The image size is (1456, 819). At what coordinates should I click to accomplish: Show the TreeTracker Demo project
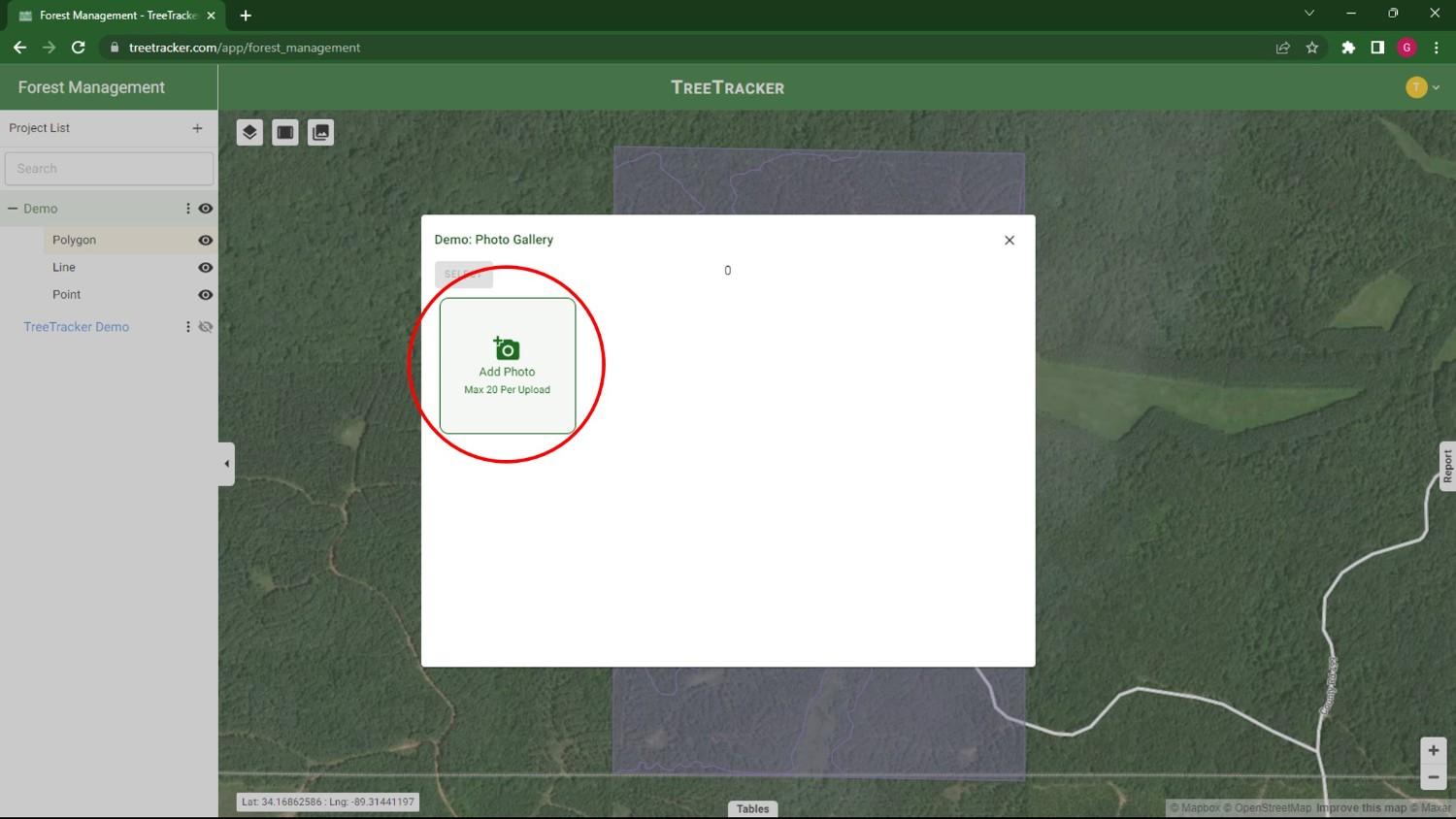pos(206,327)
